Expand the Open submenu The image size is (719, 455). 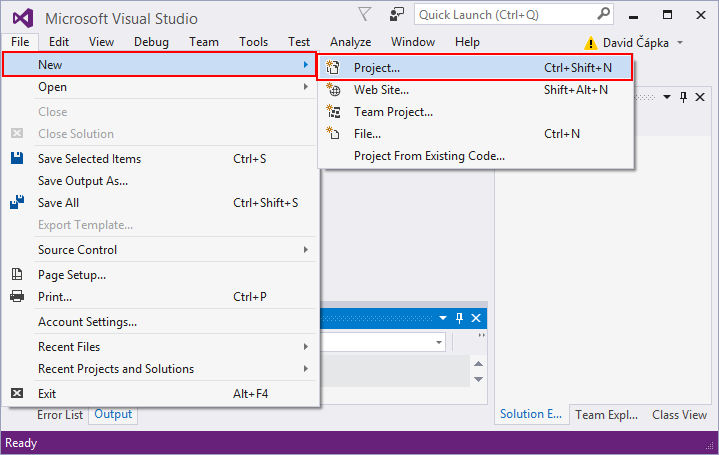(306, 87)
